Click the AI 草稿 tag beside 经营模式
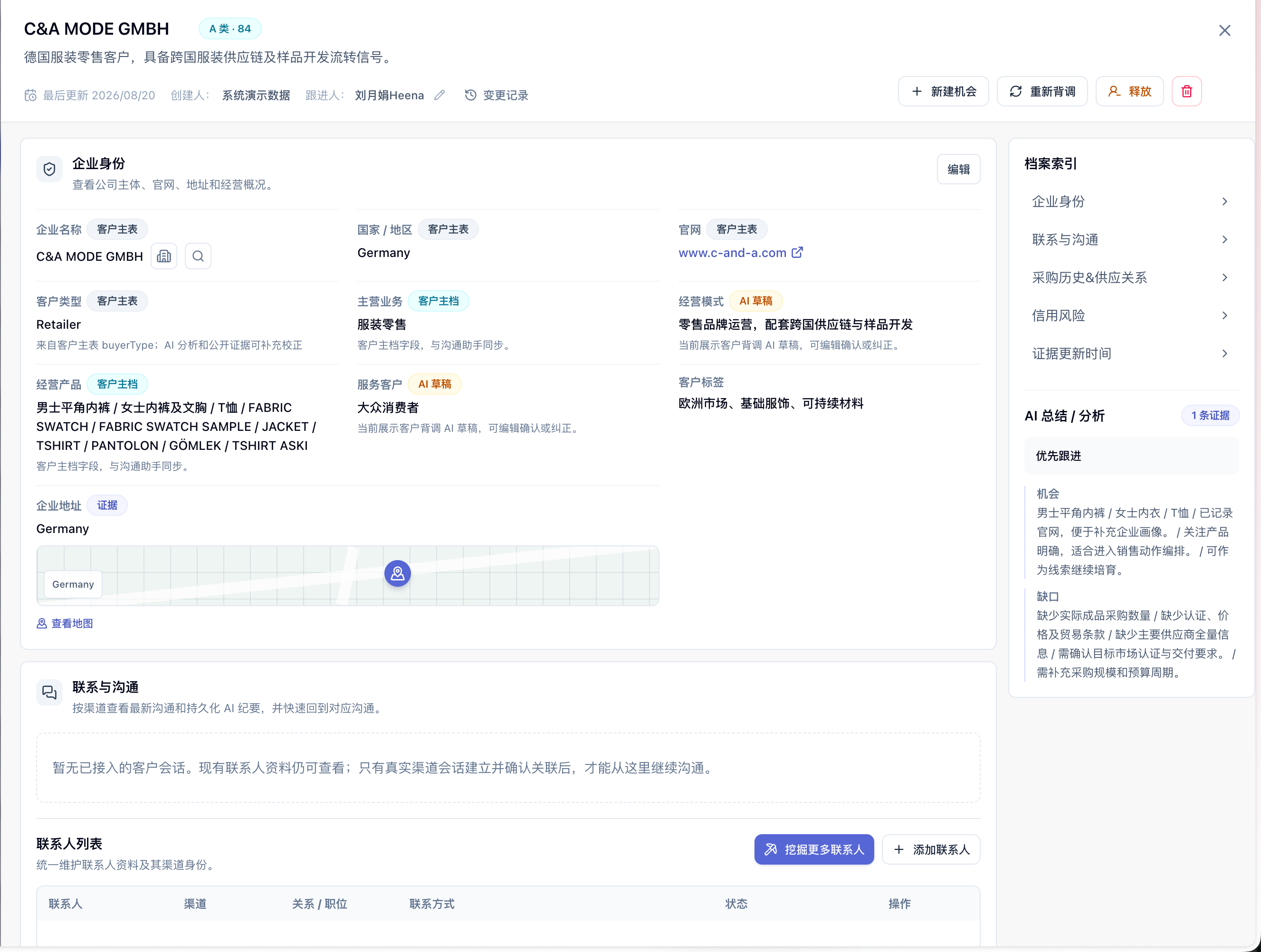Viewport: 1261px width, 952px height. click(x=755, y=302)
